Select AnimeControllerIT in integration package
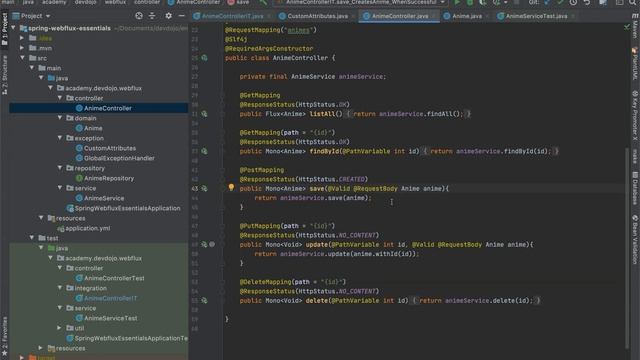640x360 pixels. tap(111, 298)
